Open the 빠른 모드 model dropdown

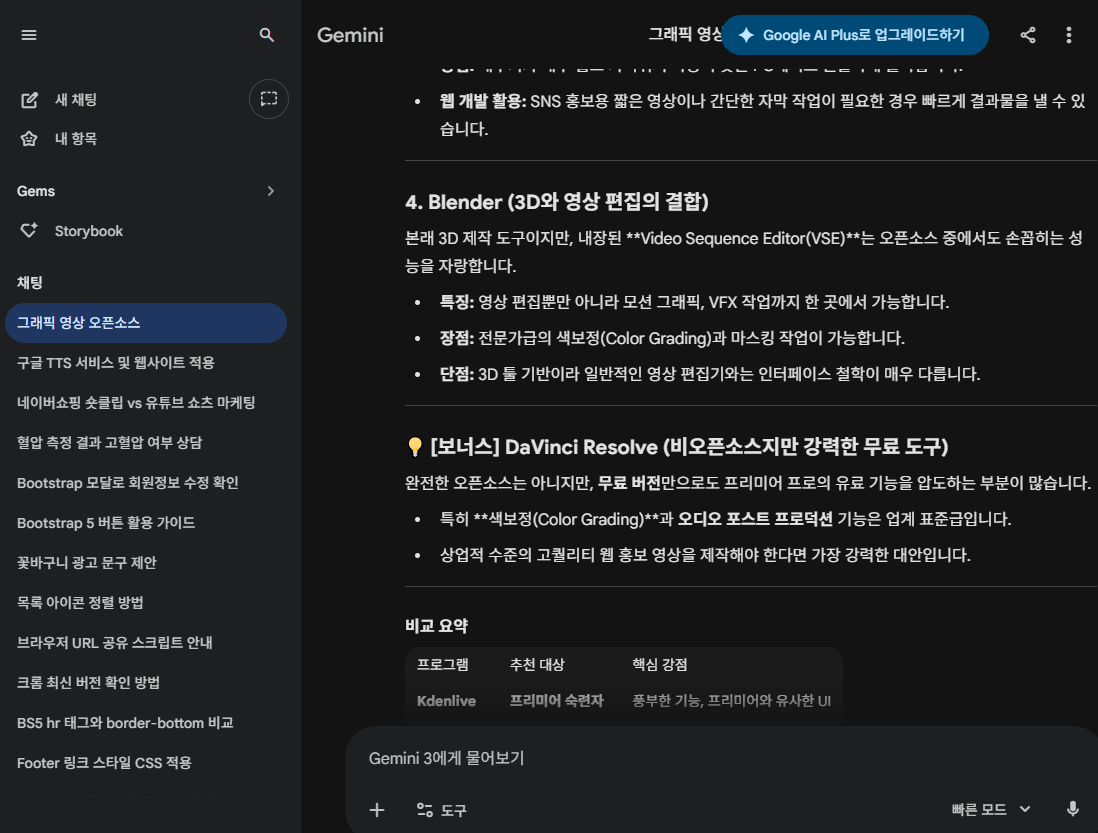pyautogui.click(x=990, y=809)
